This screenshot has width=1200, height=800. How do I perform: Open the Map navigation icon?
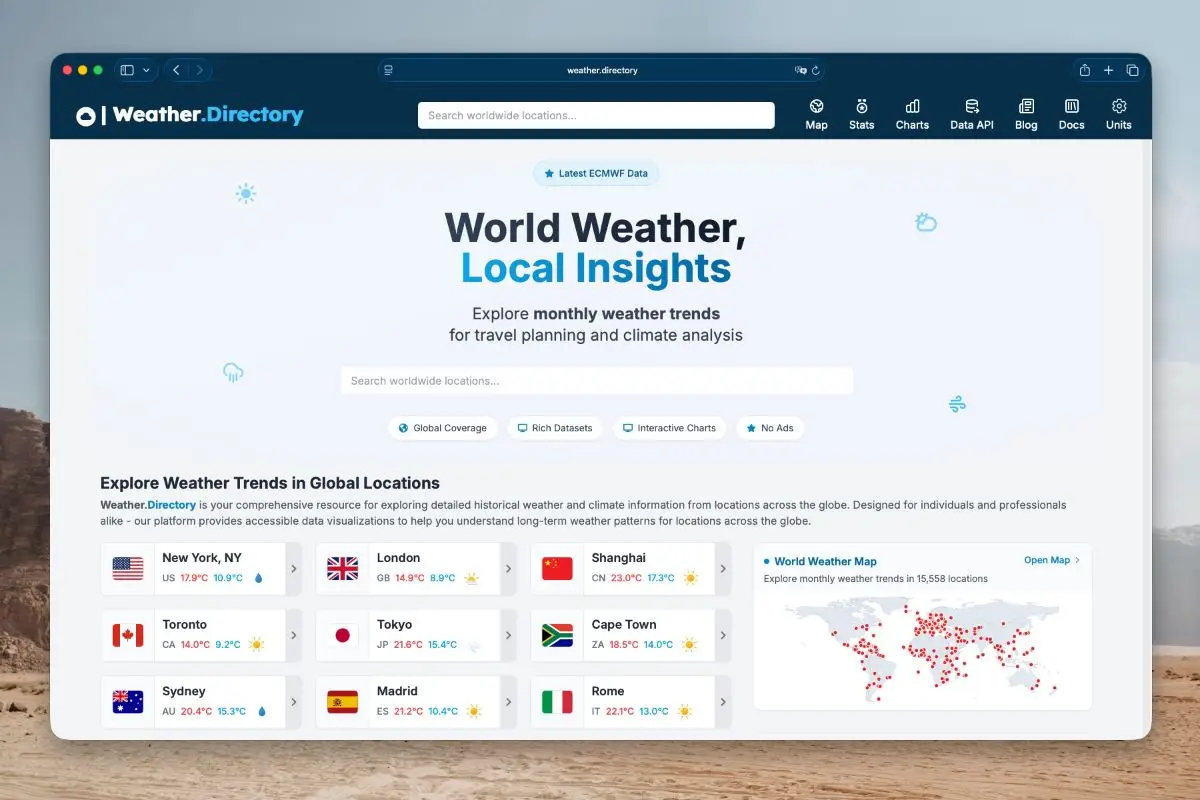point(817,106)
